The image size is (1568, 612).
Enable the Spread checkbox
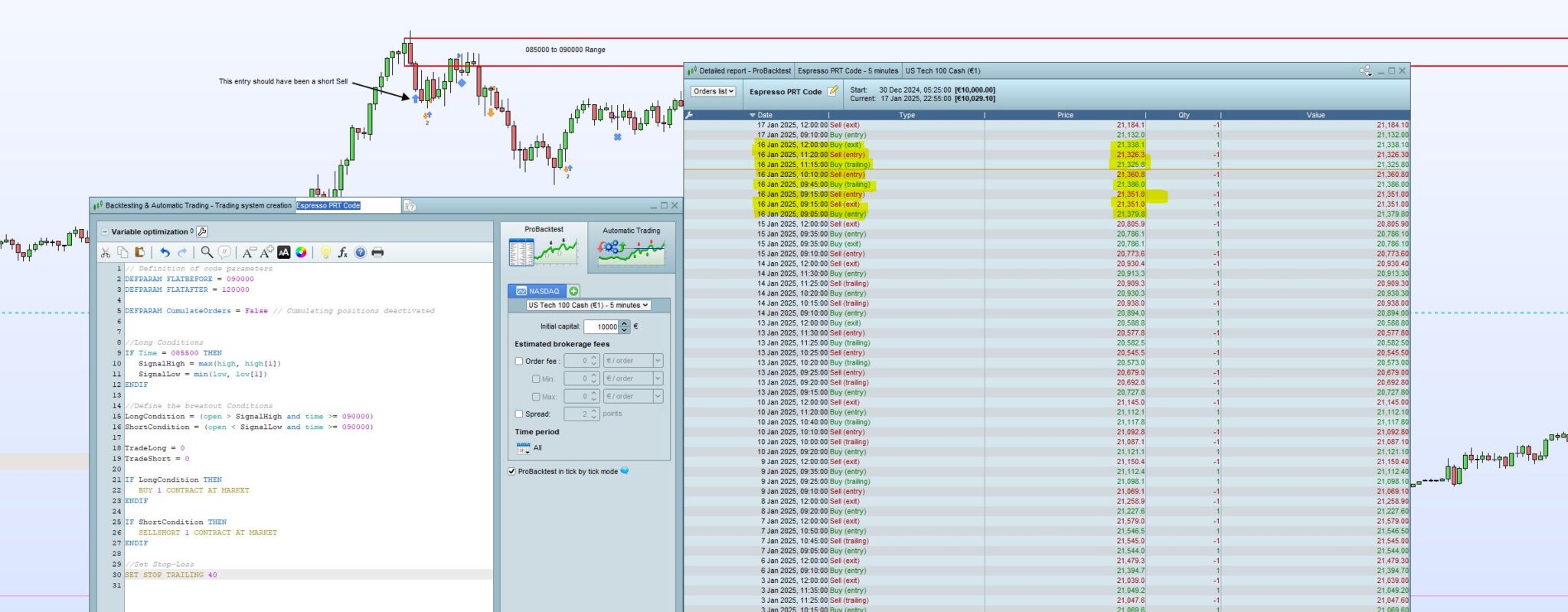[519, 414]
